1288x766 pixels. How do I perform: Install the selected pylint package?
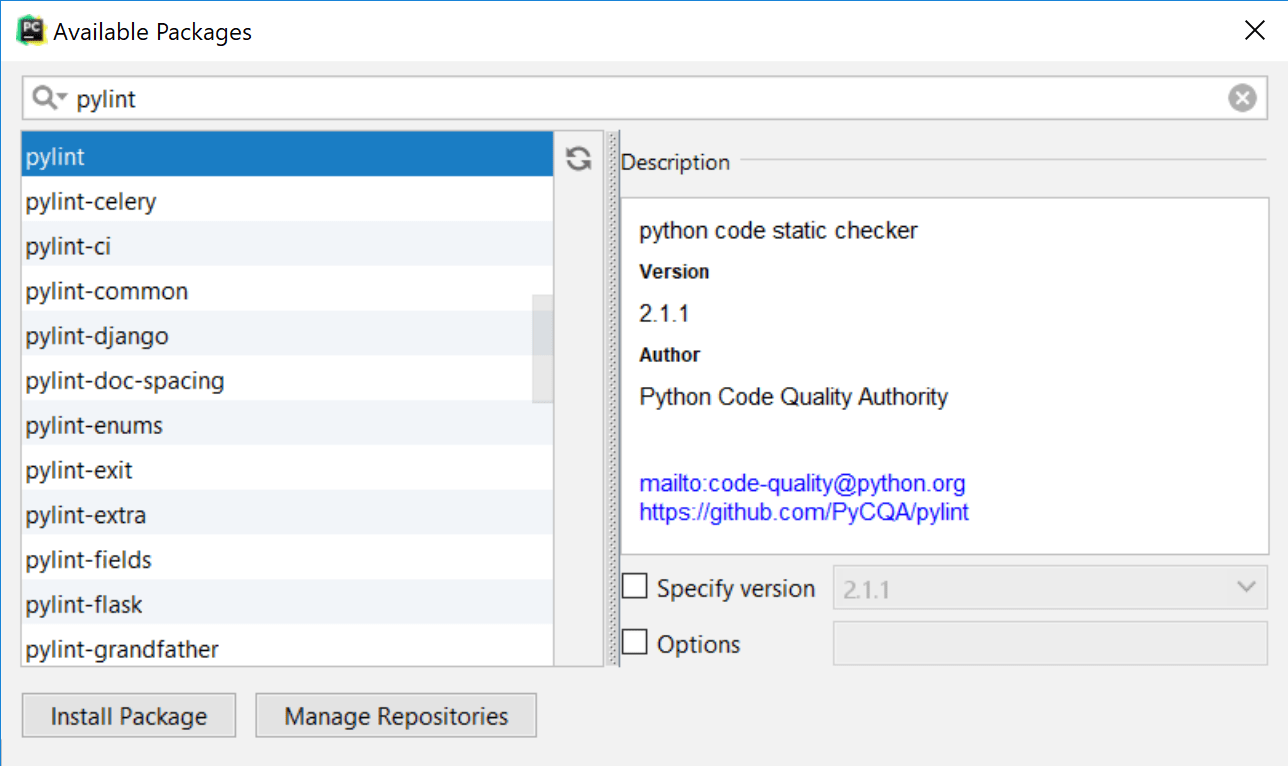point(128,715)
